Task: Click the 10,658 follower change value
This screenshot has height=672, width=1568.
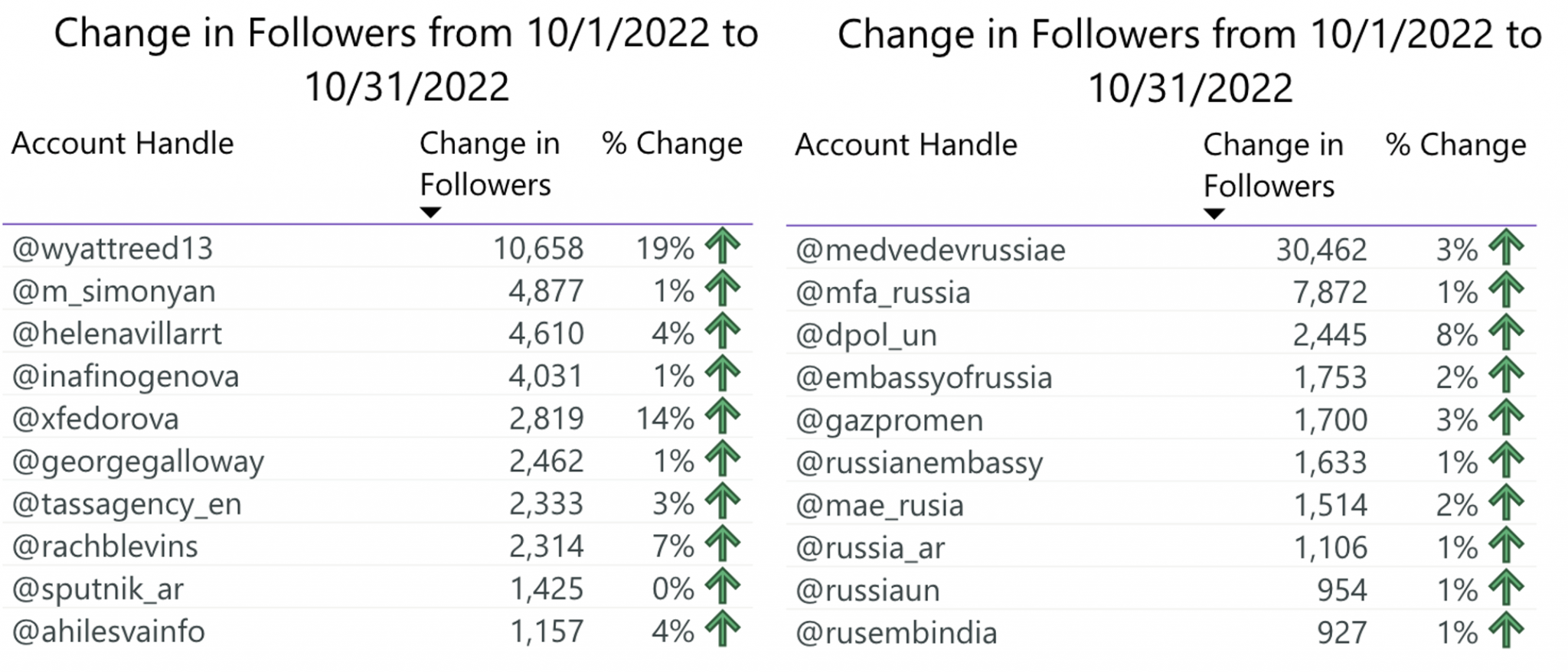Action: (538, 249)
